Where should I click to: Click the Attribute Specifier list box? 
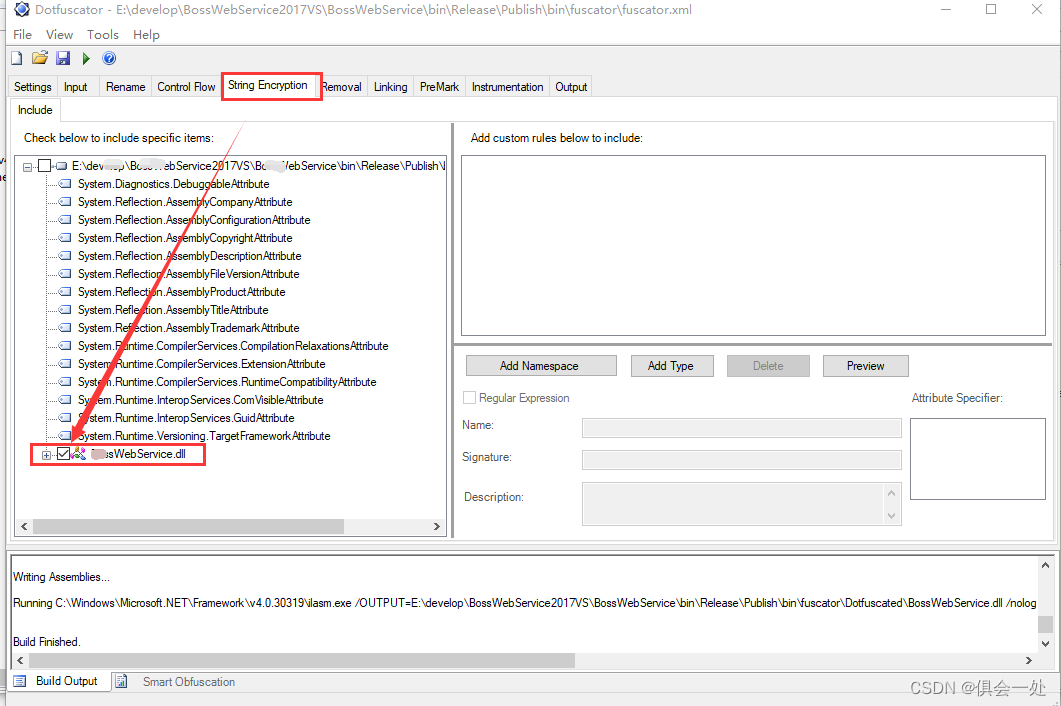click(978, 459)
